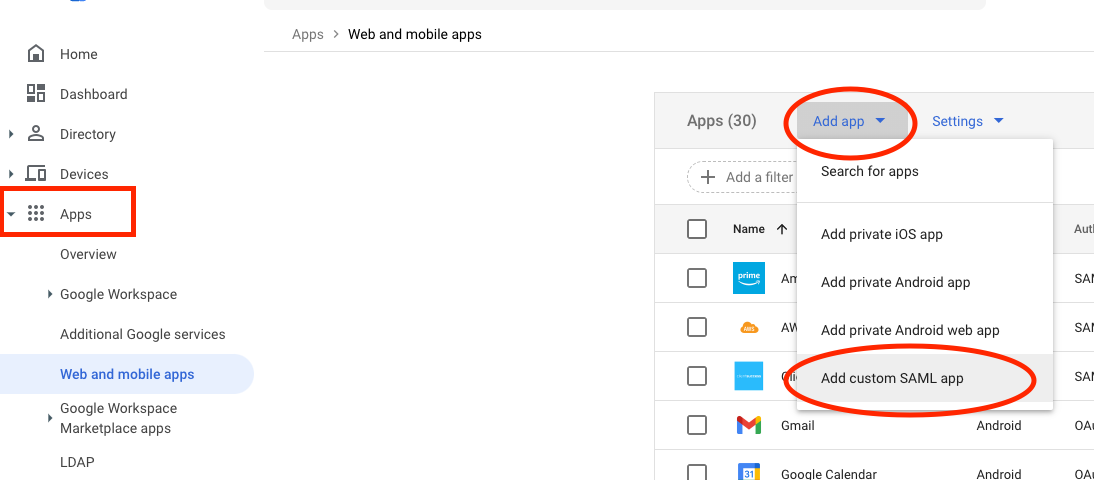Open the Settings dropdown
The image size is (1094, 480).
[968, 121]
